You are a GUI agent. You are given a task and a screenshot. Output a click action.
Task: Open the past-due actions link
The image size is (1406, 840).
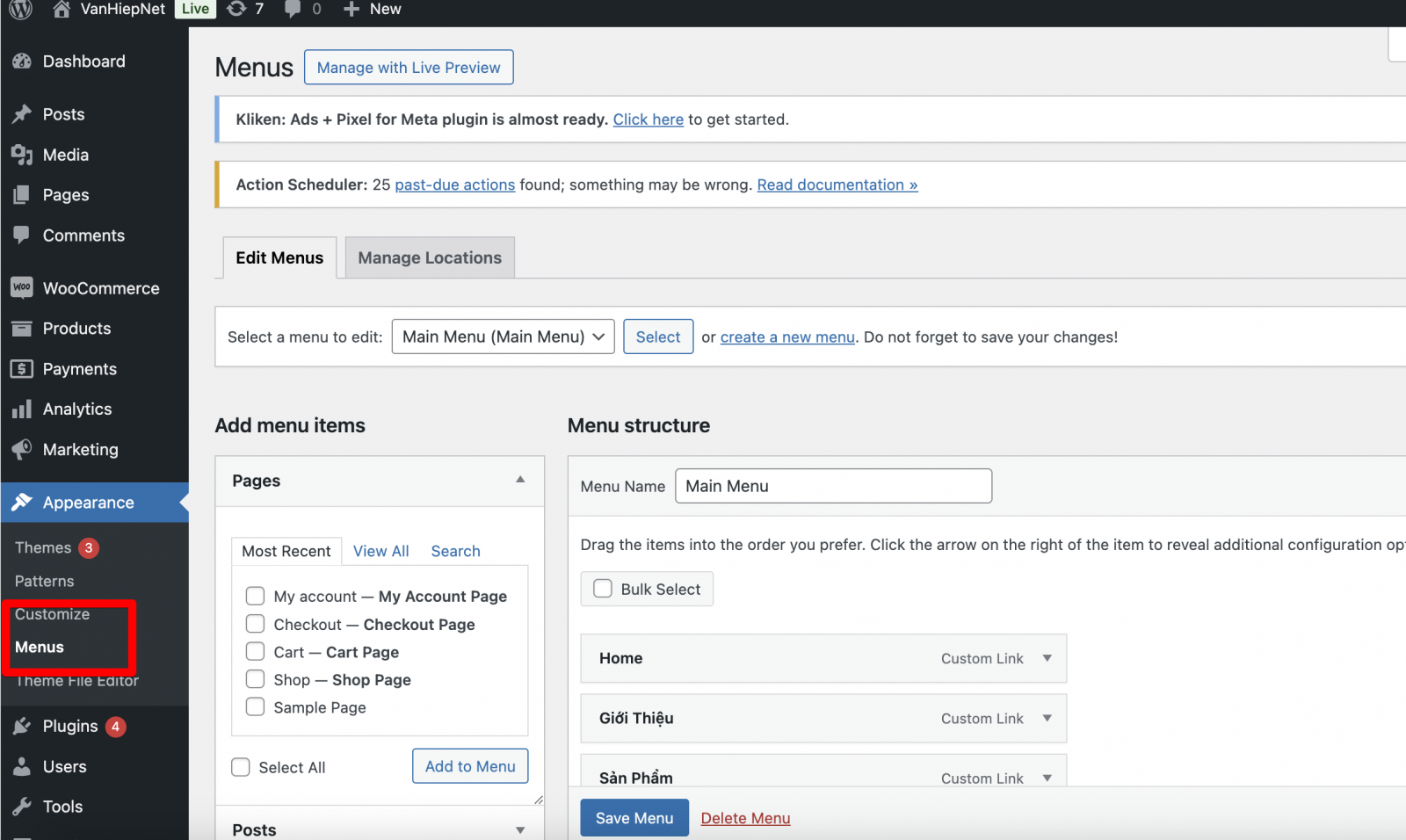tap(455, 185)
